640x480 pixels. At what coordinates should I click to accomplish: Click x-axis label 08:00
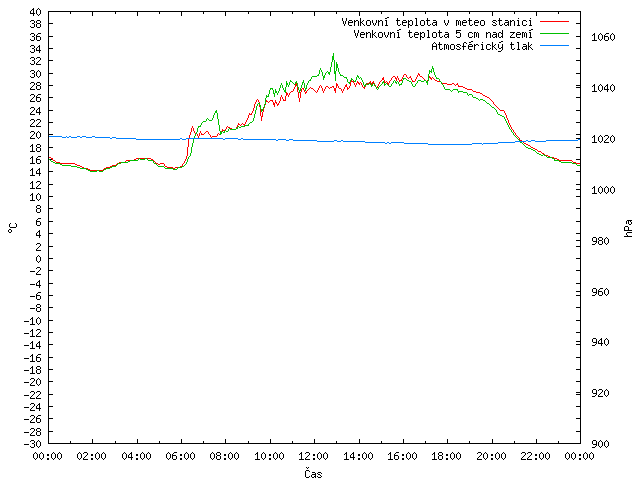(x=225, y=456)
